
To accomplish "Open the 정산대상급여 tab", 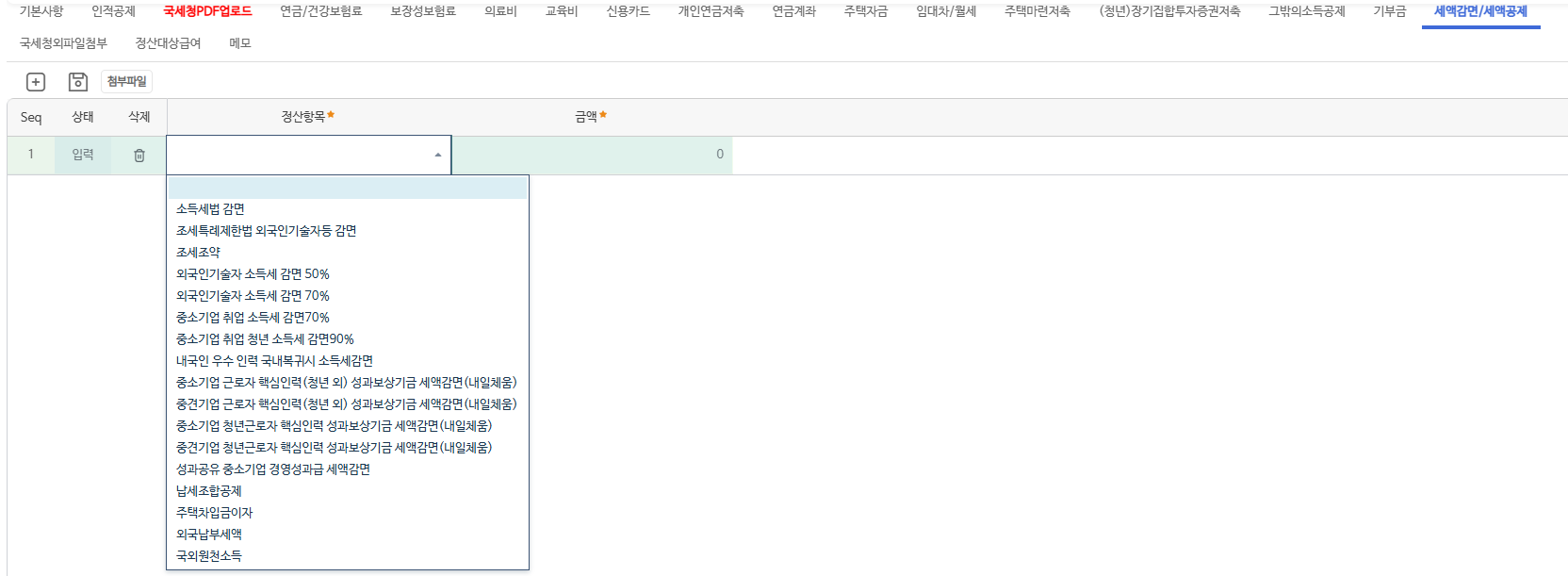I will 168,43.
